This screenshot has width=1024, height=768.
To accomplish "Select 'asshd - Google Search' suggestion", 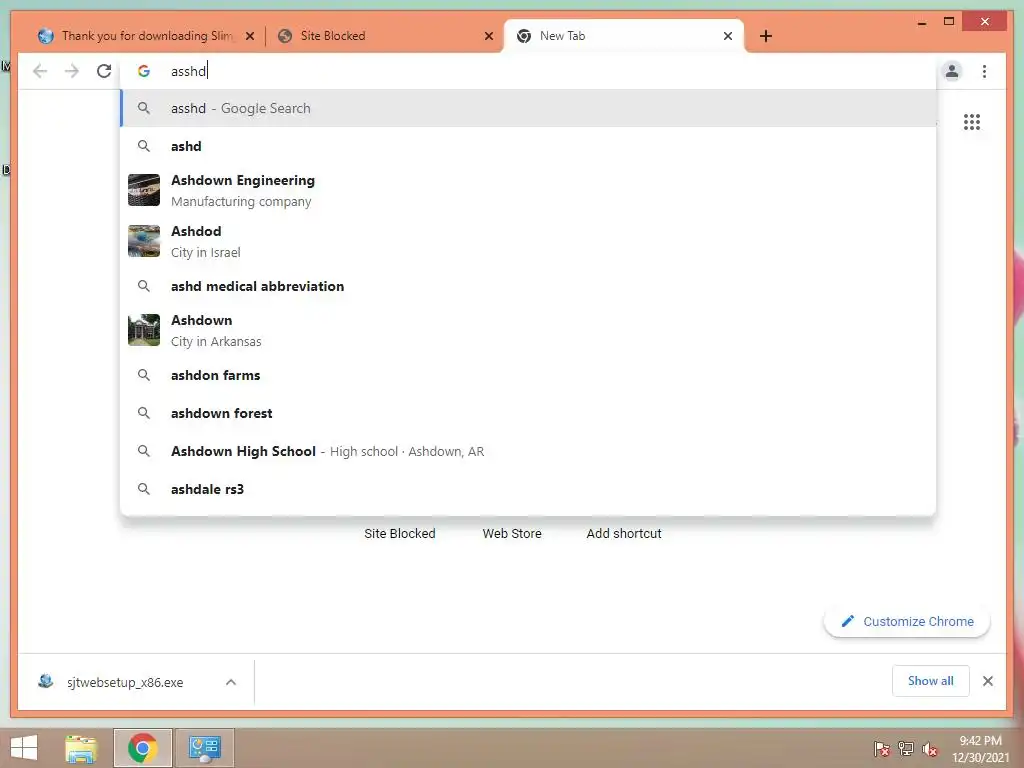I will [x=528, y=108].
